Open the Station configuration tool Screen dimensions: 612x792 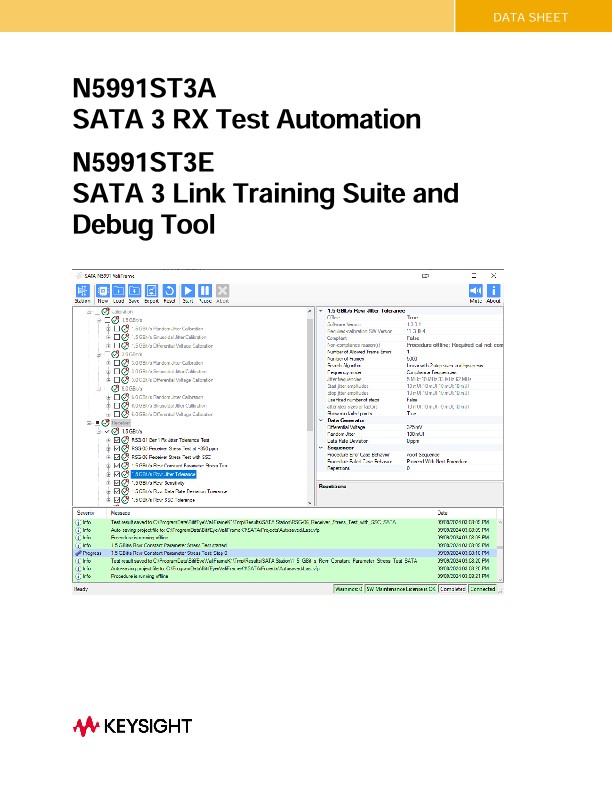tap(82, 291)
